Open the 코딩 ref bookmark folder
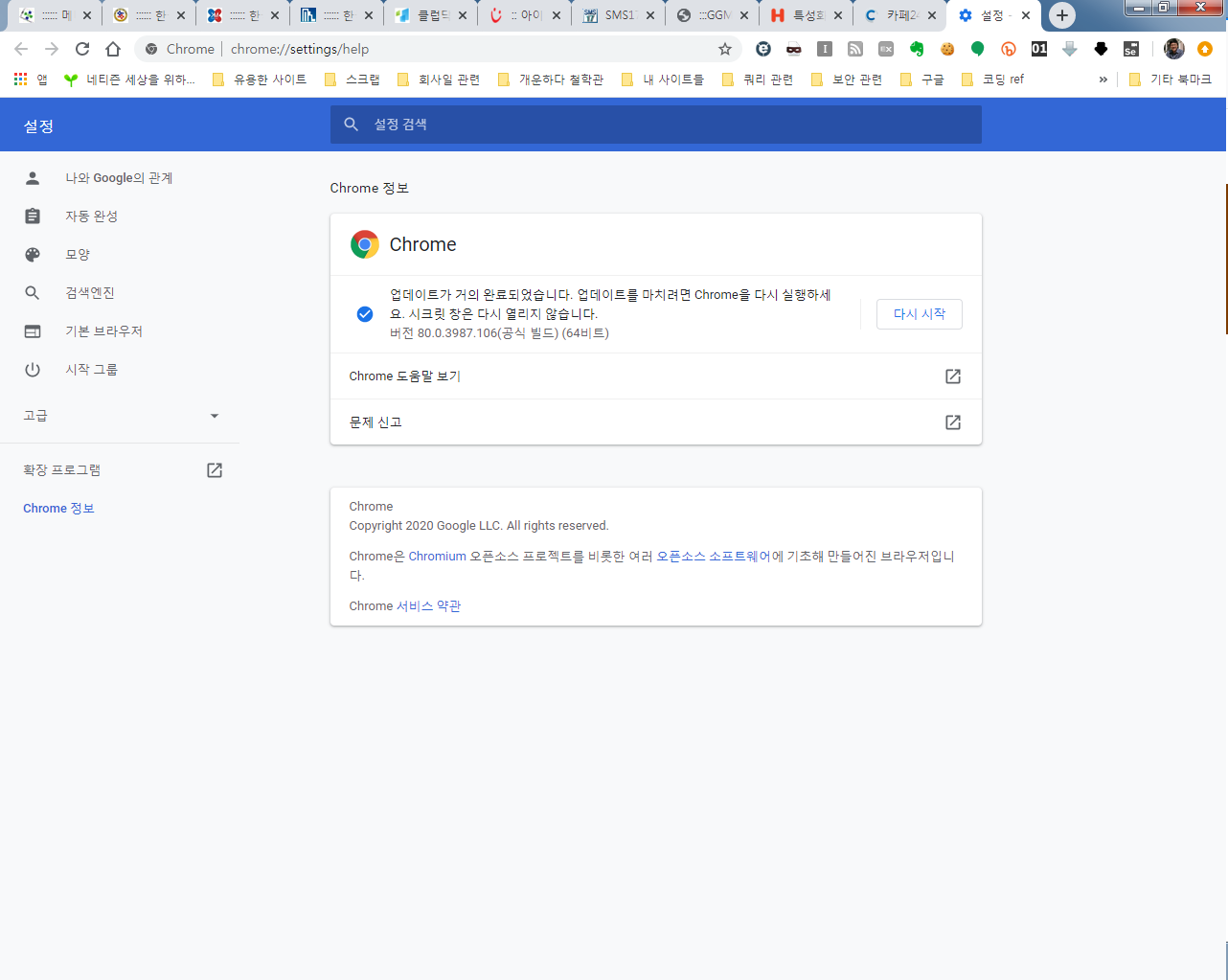The width and height of the screenshot is (1228, 980). pos(992,80)
